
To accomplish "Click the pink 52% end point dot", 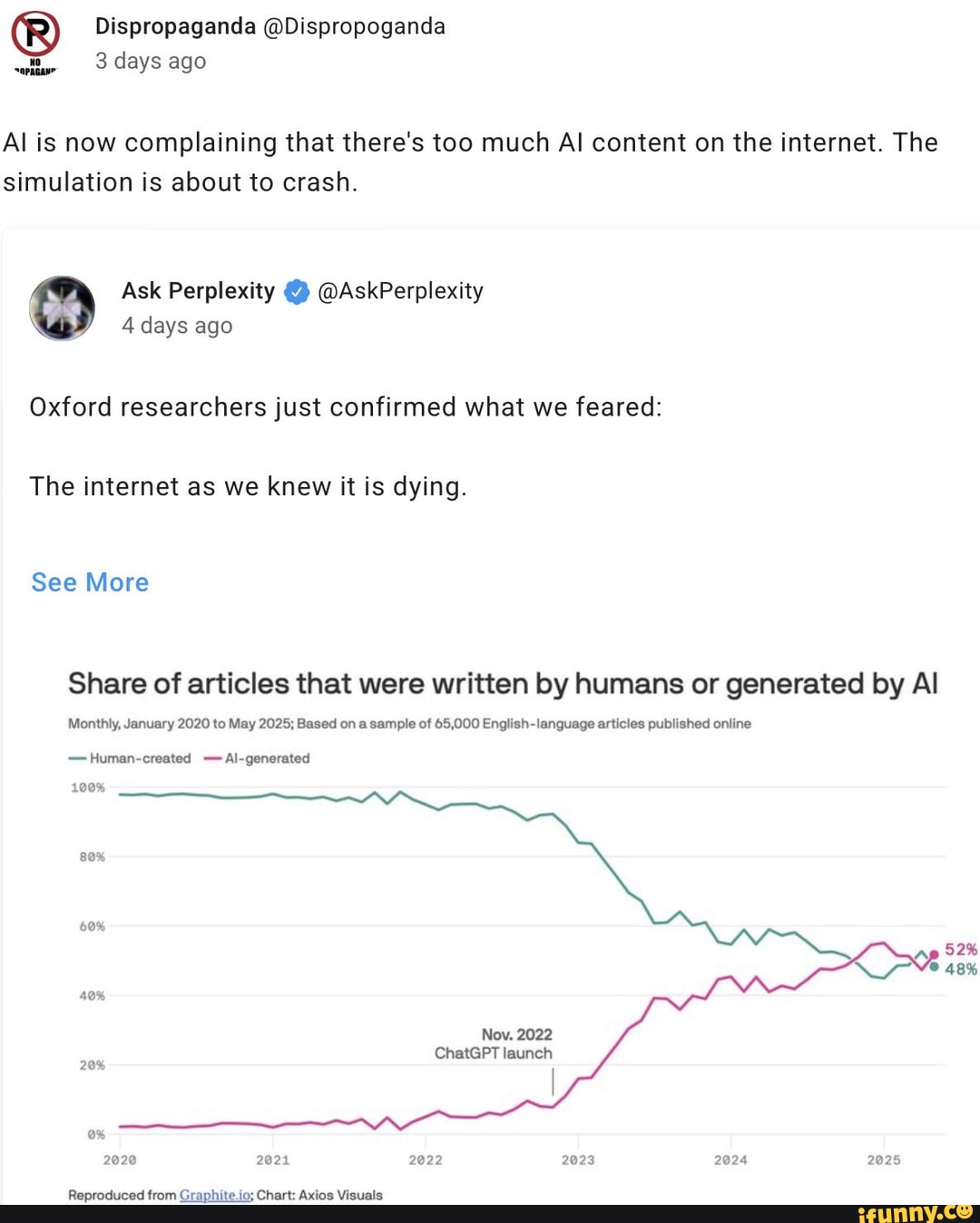I will pos(934,954).
